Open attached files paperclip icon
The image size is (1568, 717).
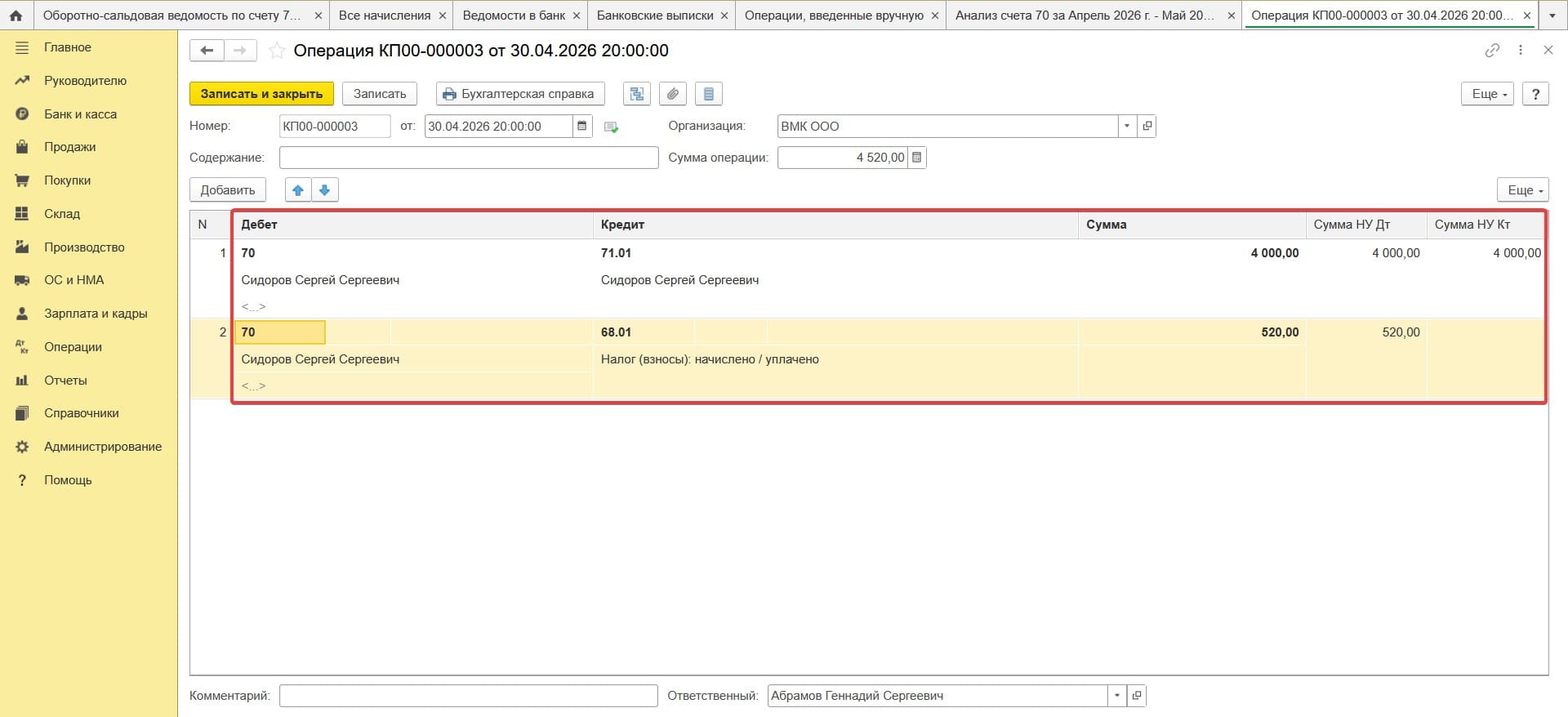[x=673, y=94]
